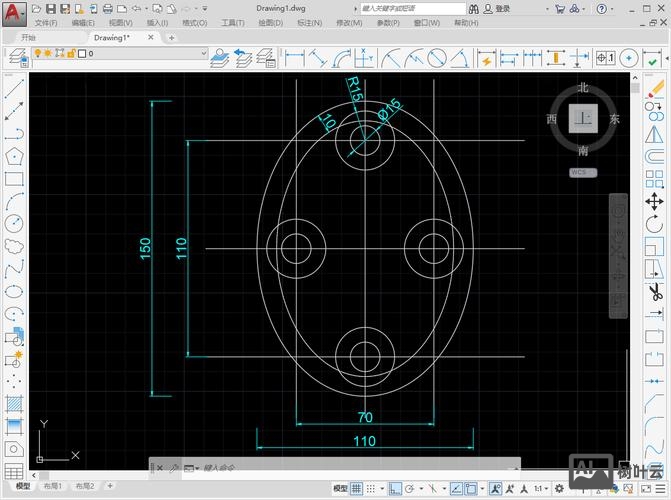The image size is (671, 500).
Task: Choose the Revision Cloud tool
Action: 13,245
